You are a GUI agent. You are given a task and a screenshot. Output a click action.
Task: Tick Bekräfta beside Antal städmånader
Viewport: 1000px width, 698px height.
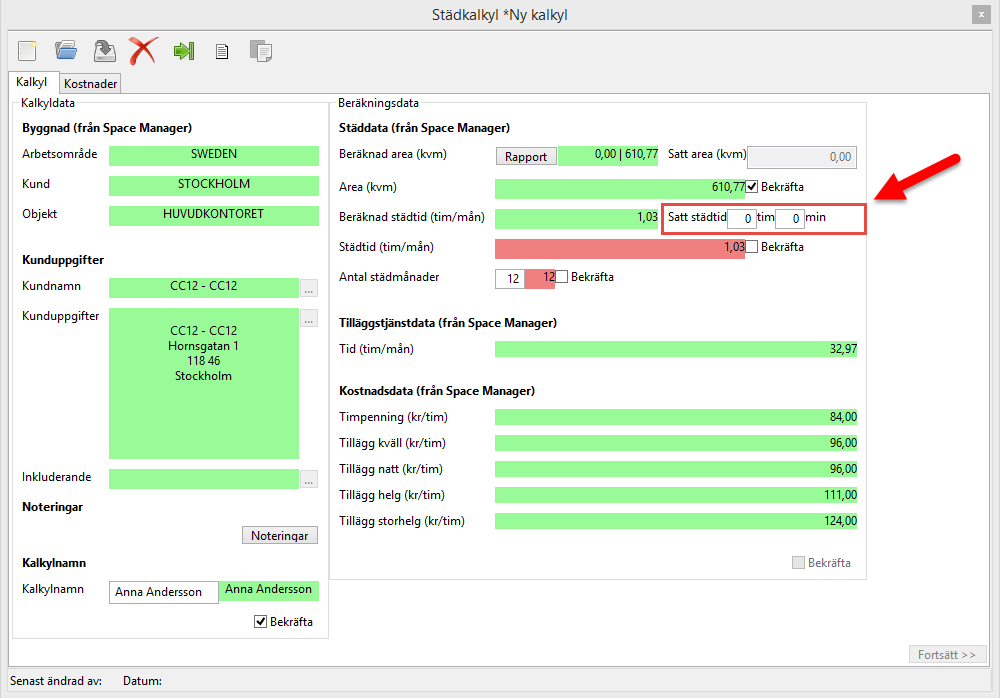(562, 277)
